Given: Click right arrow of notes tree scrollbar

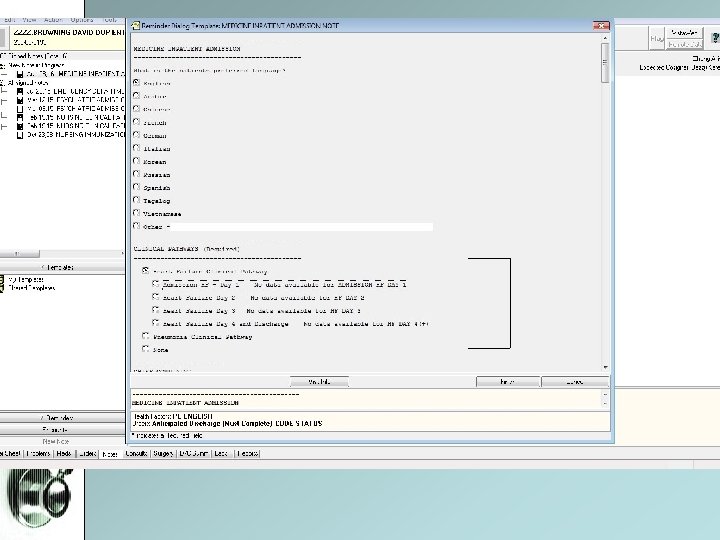Looking at the screenshot, I should click(122, 253).
